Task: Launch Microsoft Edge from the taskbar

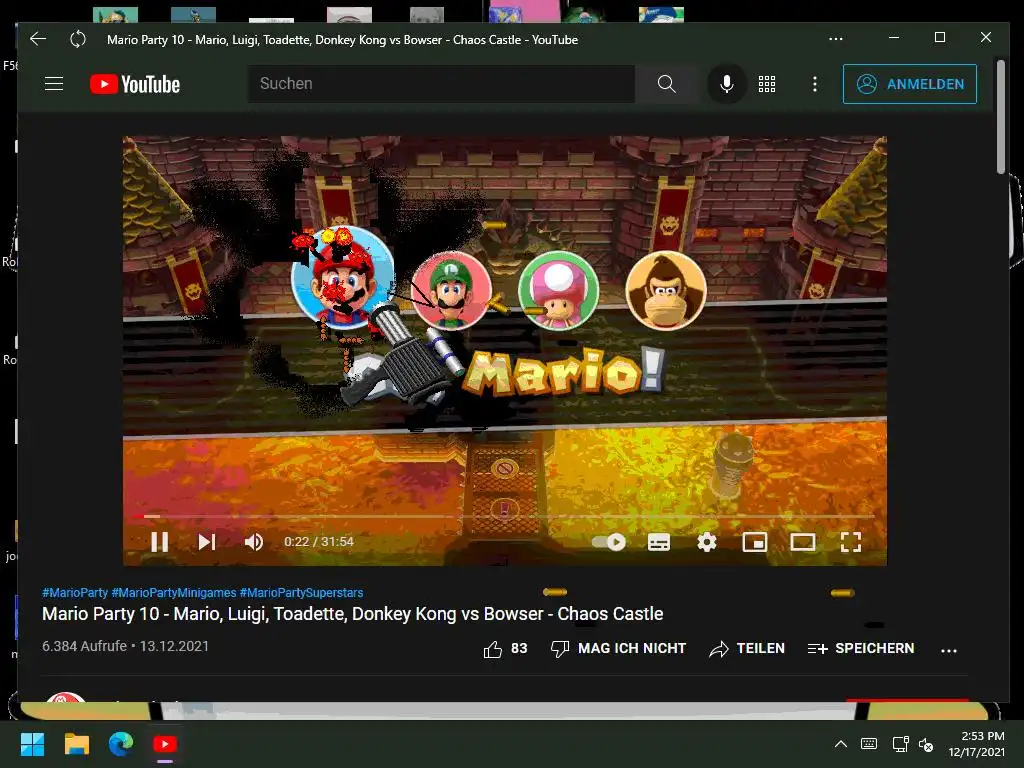Action: (x=121, y=744)
